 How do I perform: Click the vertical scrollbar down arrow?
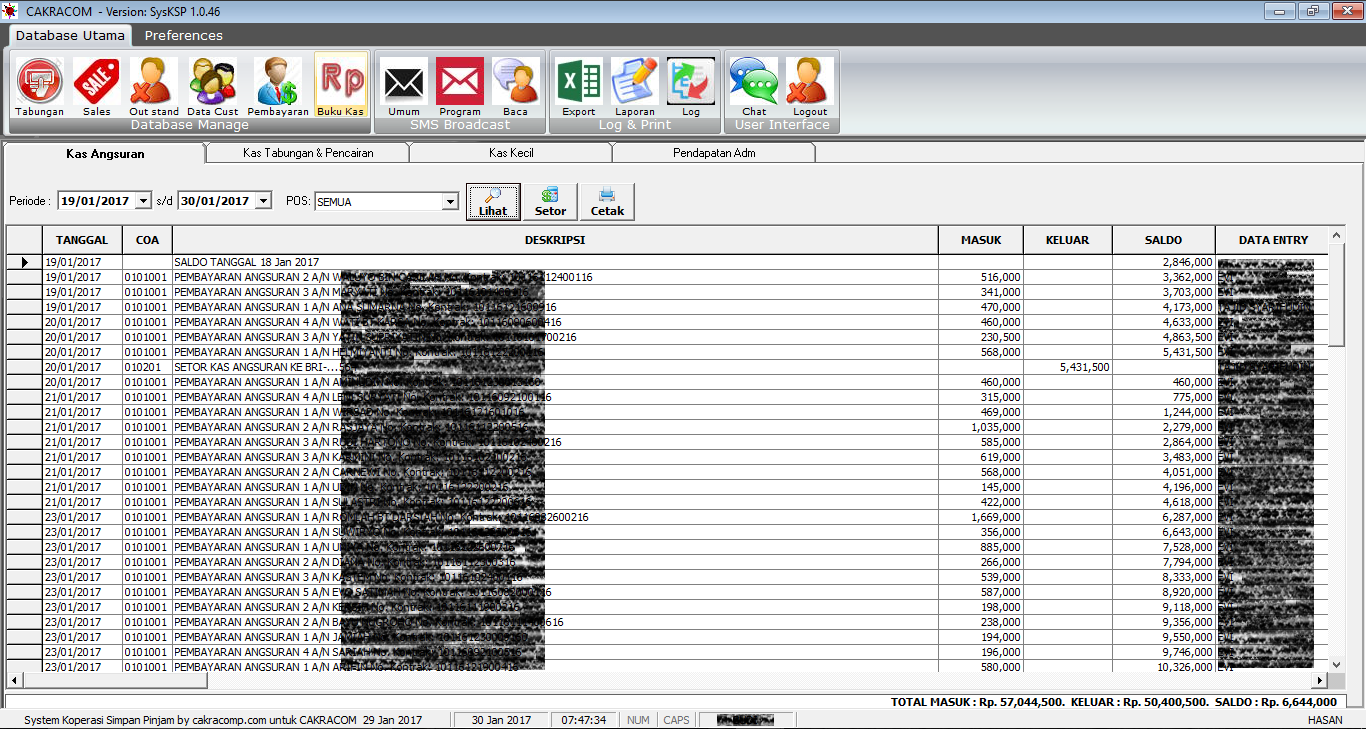pyautogui.click(x=1337, y=664)
